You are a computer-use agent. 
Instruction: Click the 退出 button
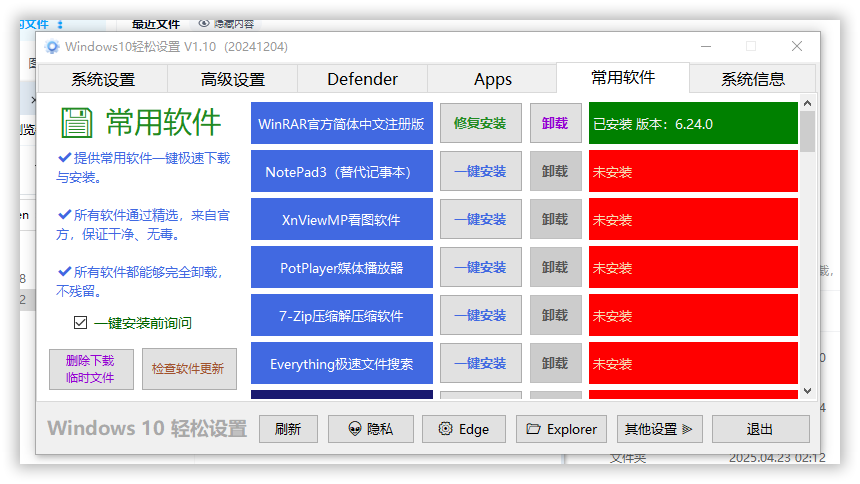click(x=760, y=429)
